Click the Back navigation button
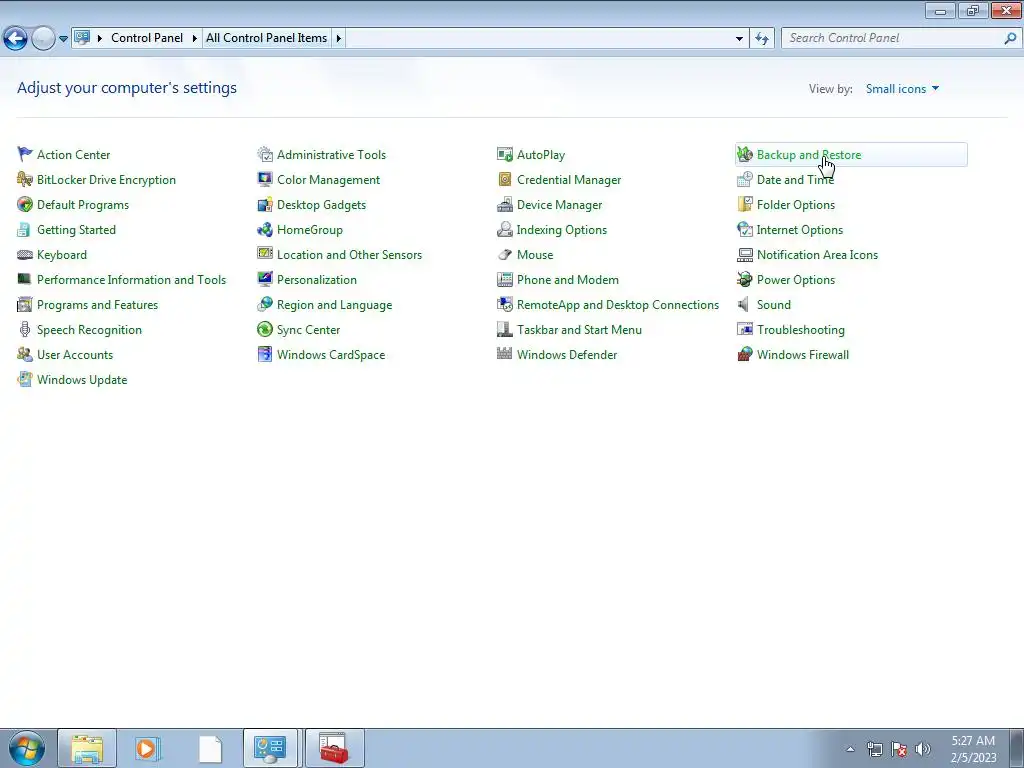Image resolution: width=1024 pixels, height=768 pixels. coord(16,39)
